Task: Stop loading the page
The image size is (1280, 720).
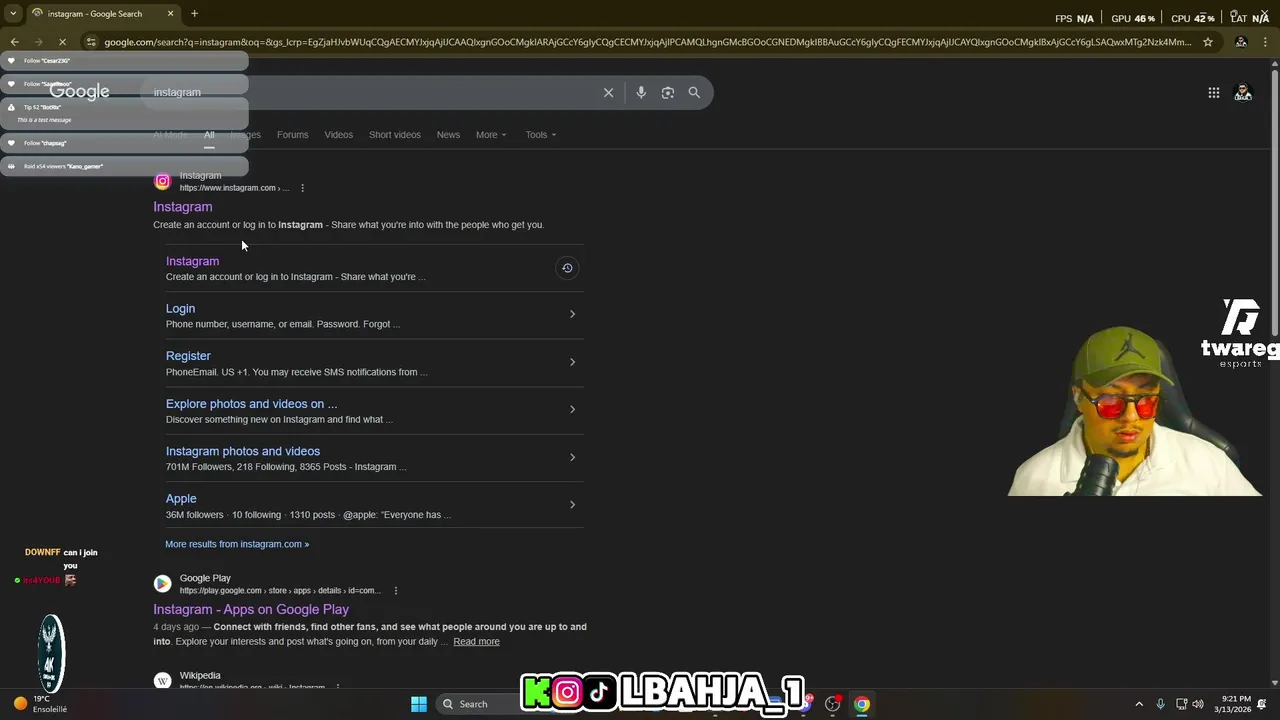Action: point(61,42)
